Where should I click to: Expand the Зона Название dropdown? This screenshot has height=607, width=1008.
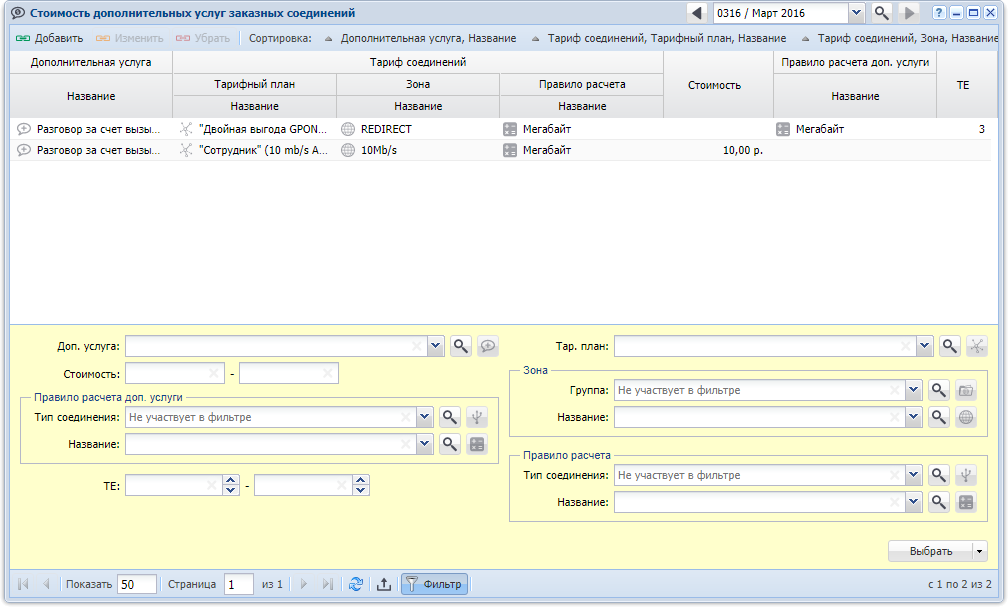click(x=914, y=417)
